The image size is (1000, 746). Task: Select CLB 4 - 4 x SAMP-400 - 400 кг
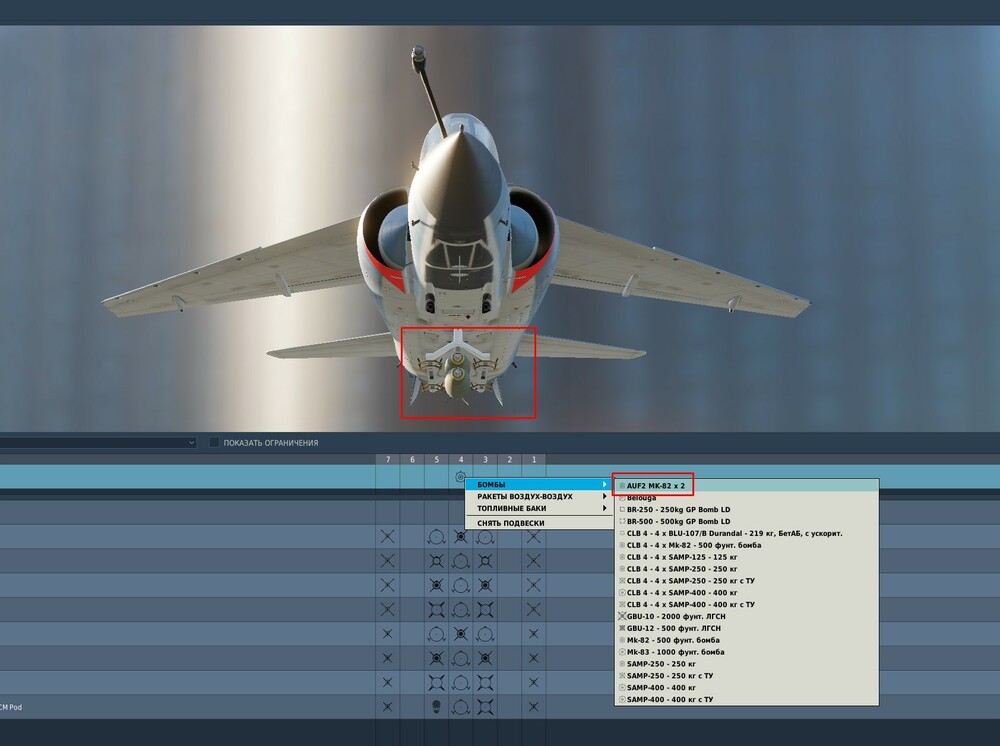[x=746, y=592]
